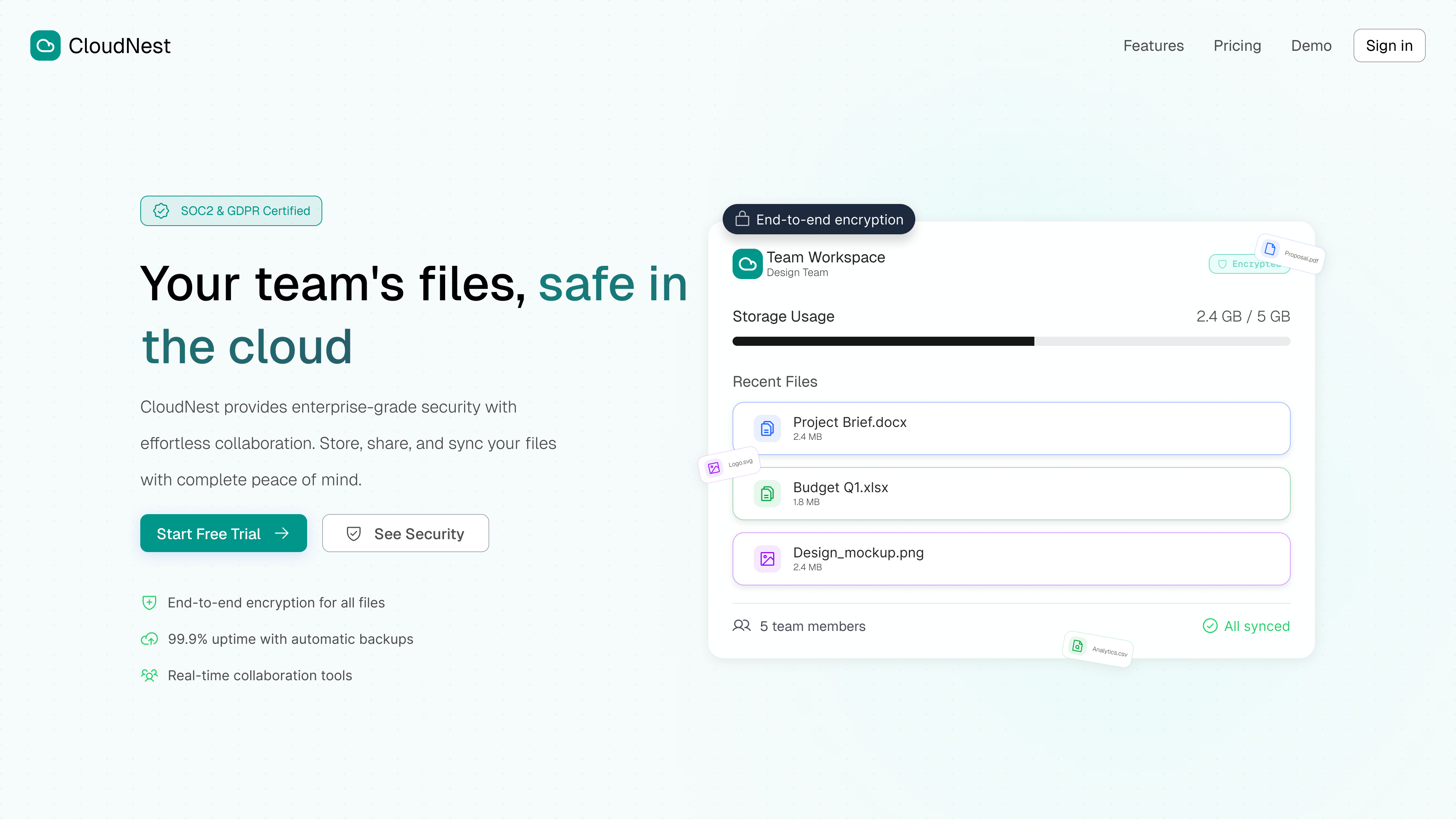
Task: Click the All synced checkmark indicator
Action: pyautogui.click(x=1210, y=626)
